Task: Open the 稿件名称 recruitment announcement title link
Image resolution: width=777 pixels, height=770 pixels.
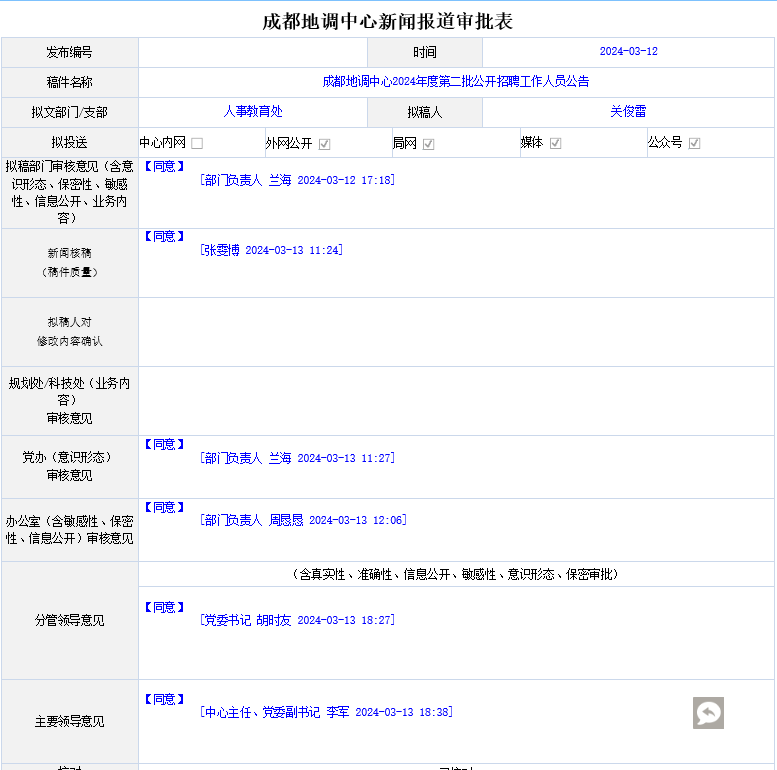Action: click(455, 82)
